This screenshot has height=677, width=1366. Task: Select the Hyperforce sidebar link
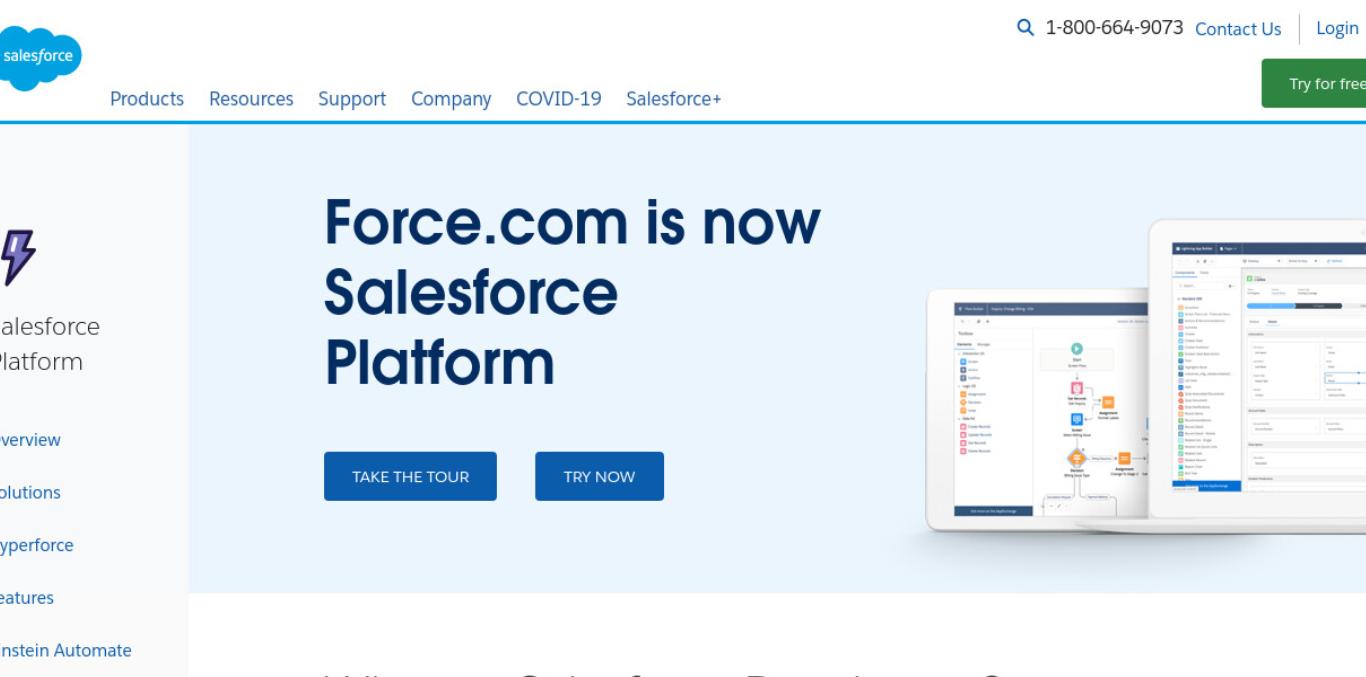[x=36, y=546]
